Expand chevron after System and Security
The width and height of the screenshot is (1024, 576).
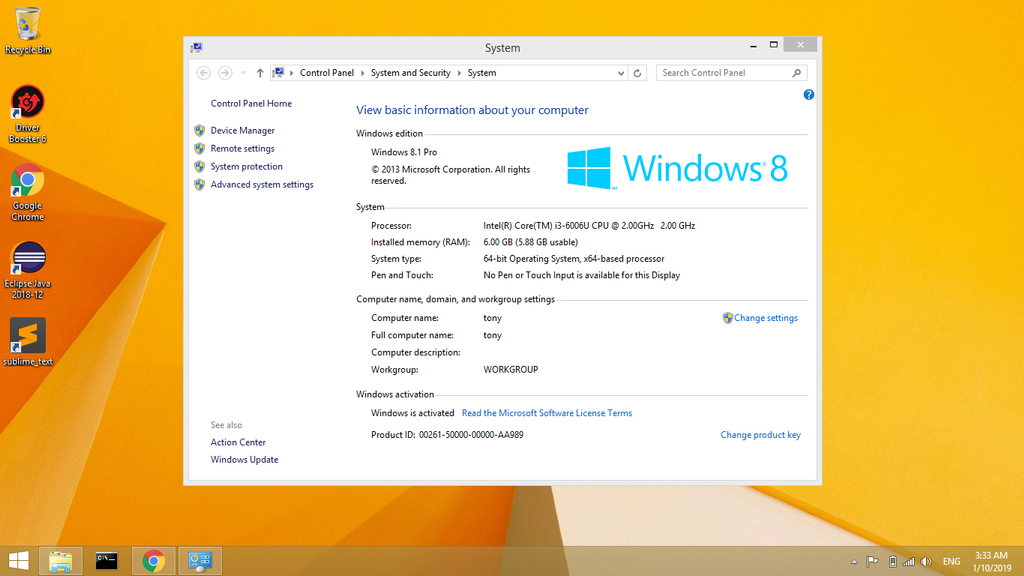[x=459, y=73]
